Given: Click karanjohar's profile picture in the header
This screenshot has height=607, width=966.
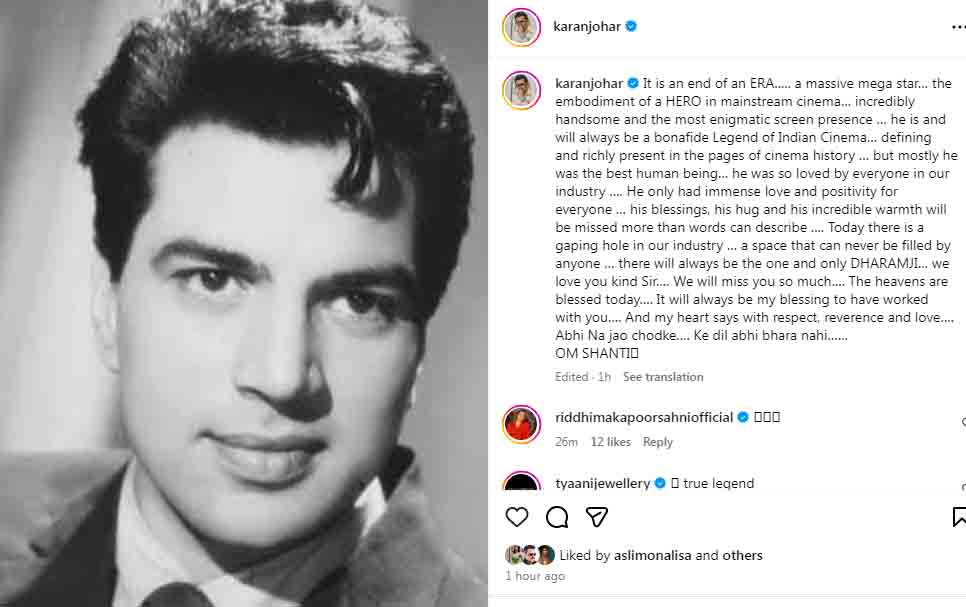Looking at the screenshot, I should 520,27.
